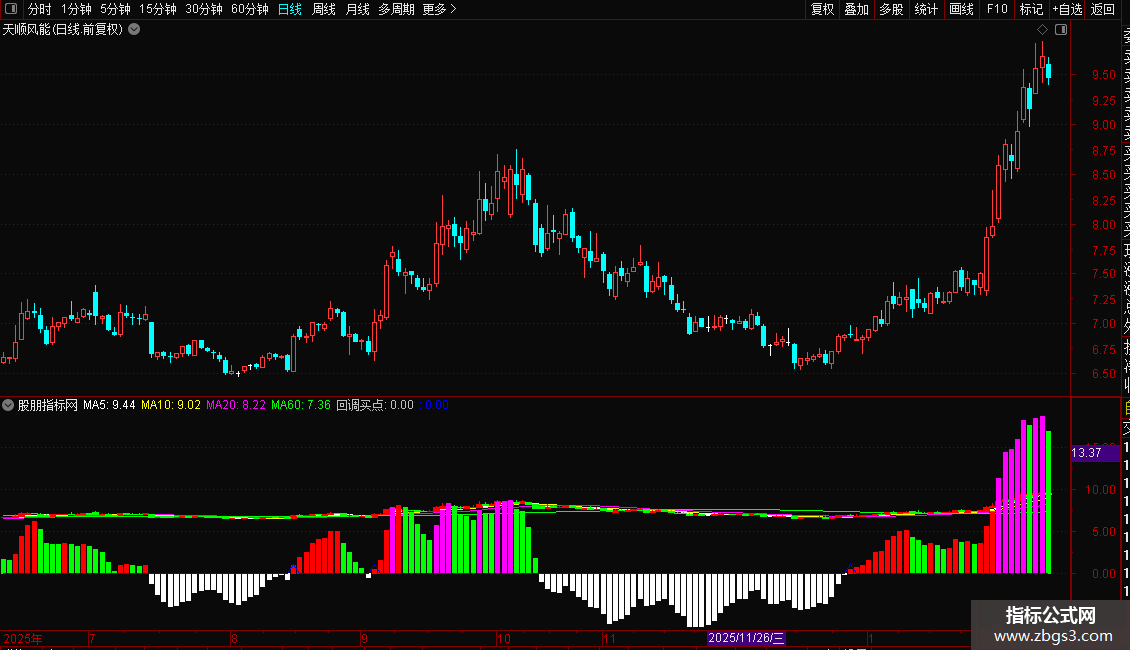The image size is (1130, 650).
Task: Select the 15分钟 period
Action: click(x=158, y=9)
